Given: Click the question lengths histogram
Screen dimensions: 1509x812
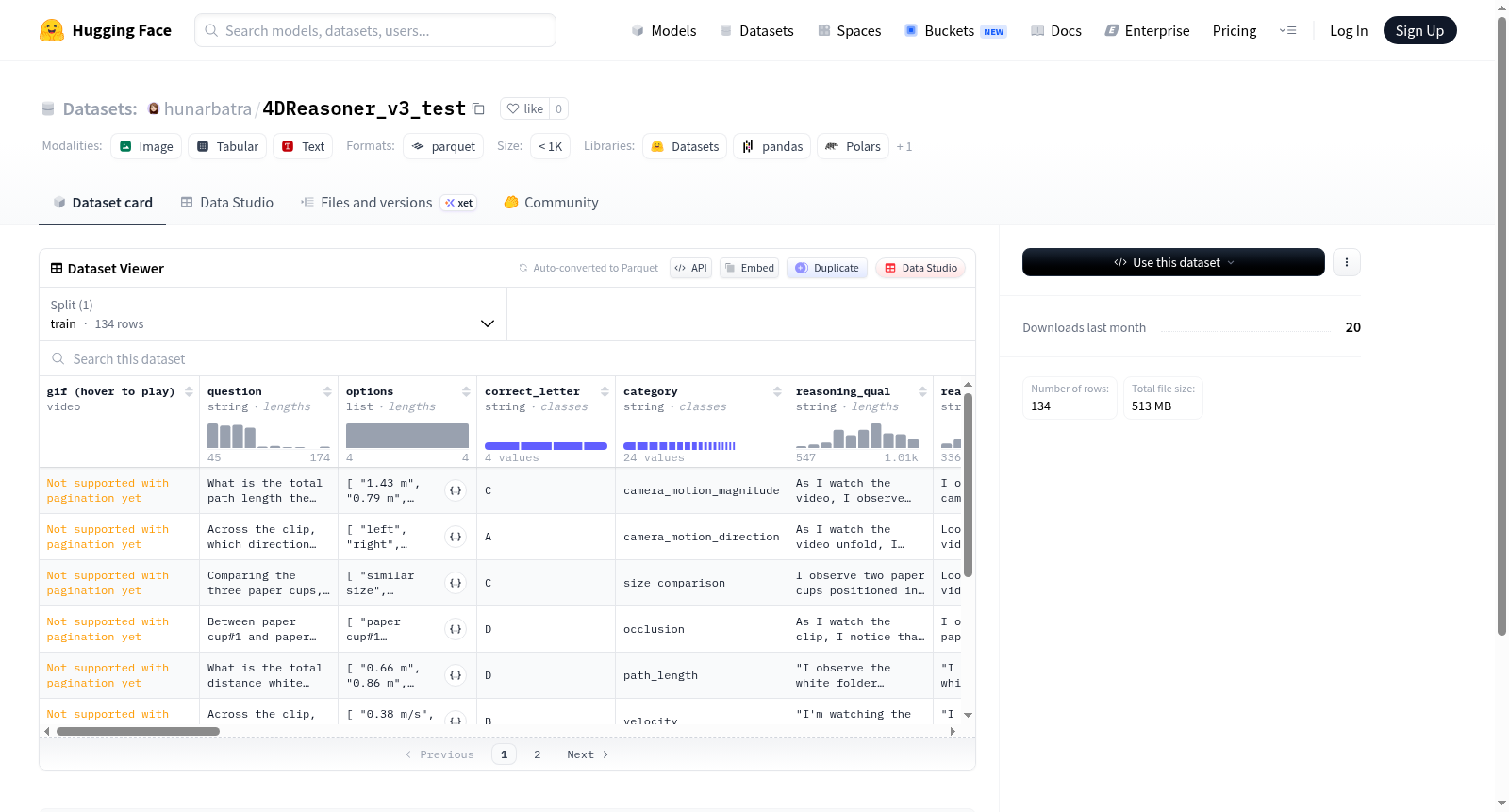Looking at the screenshot, I should (x=269, y=435).
